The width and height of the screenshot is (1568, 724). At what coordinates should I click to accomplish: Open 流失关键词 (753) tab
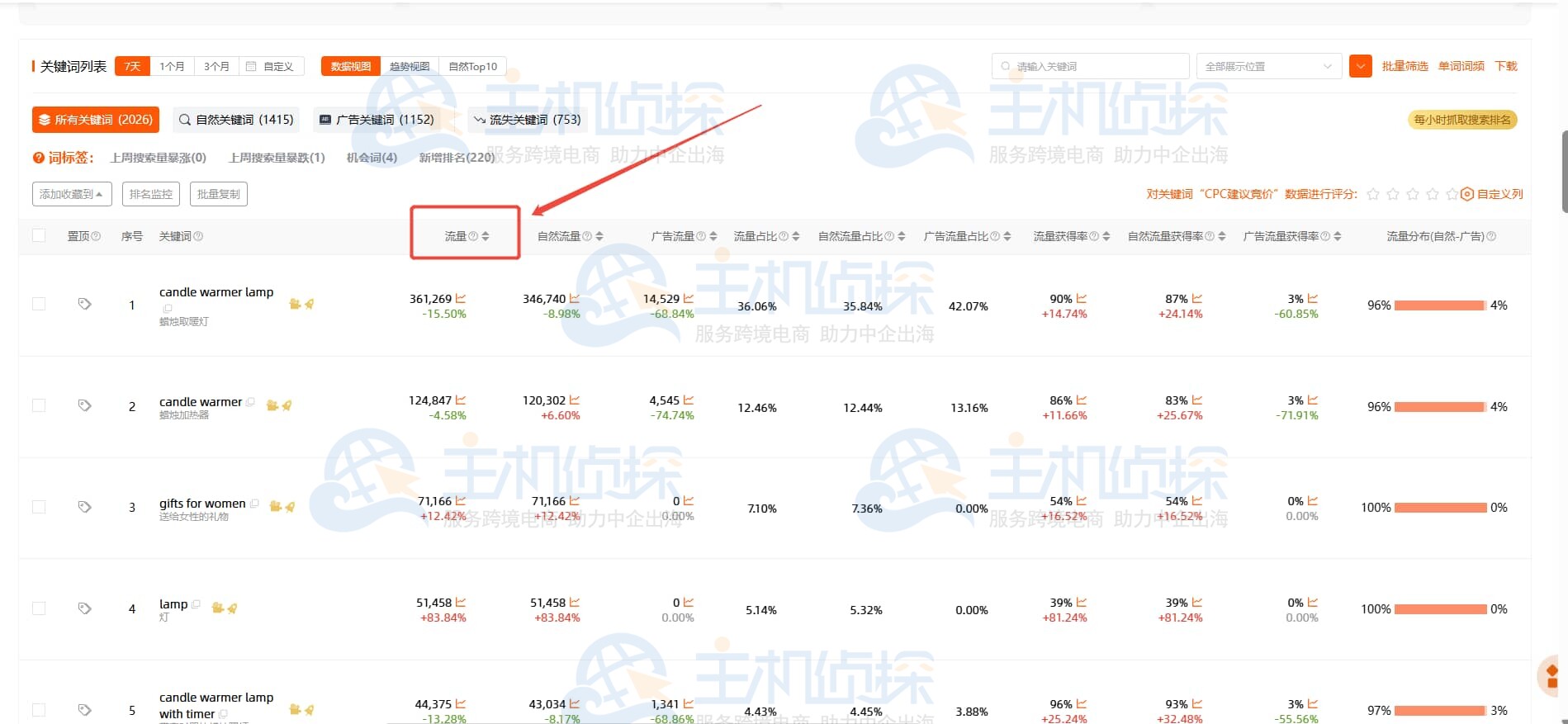pyautogui.click(x=527, y=120)
